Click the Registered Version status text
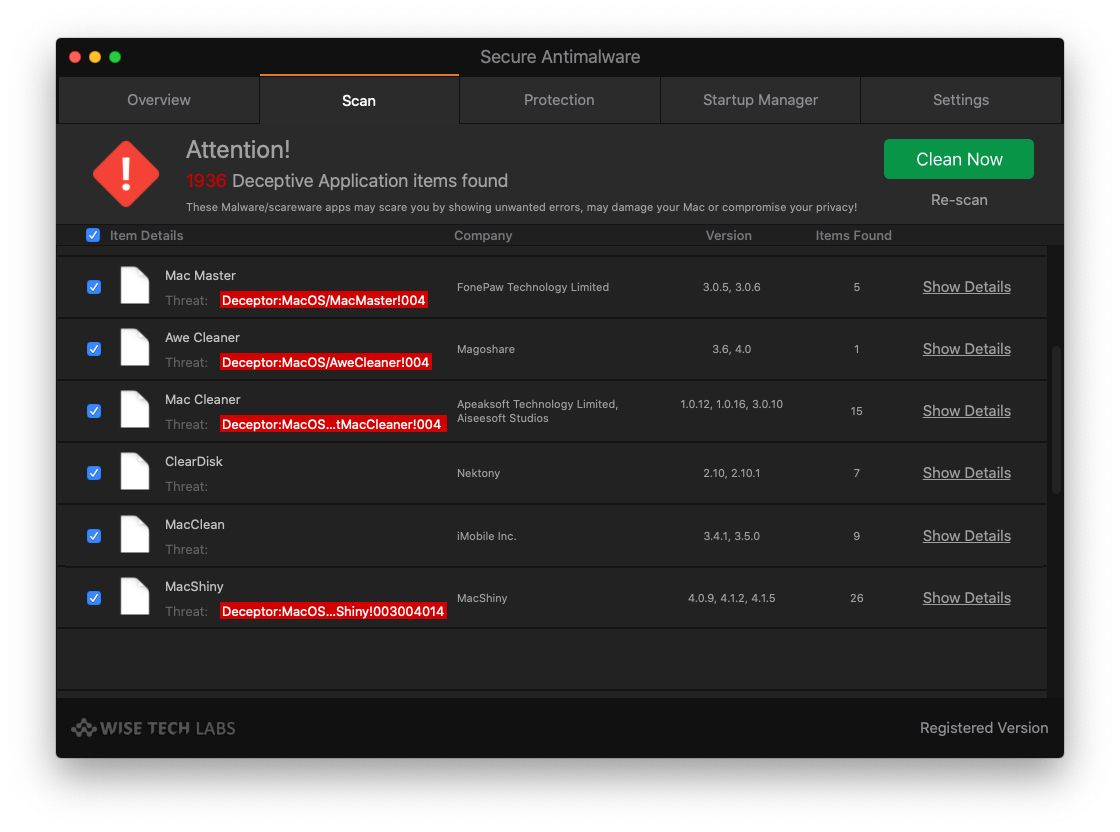Screen dimensions: 1120x832 pyautogui.click(x=984, y=728)
